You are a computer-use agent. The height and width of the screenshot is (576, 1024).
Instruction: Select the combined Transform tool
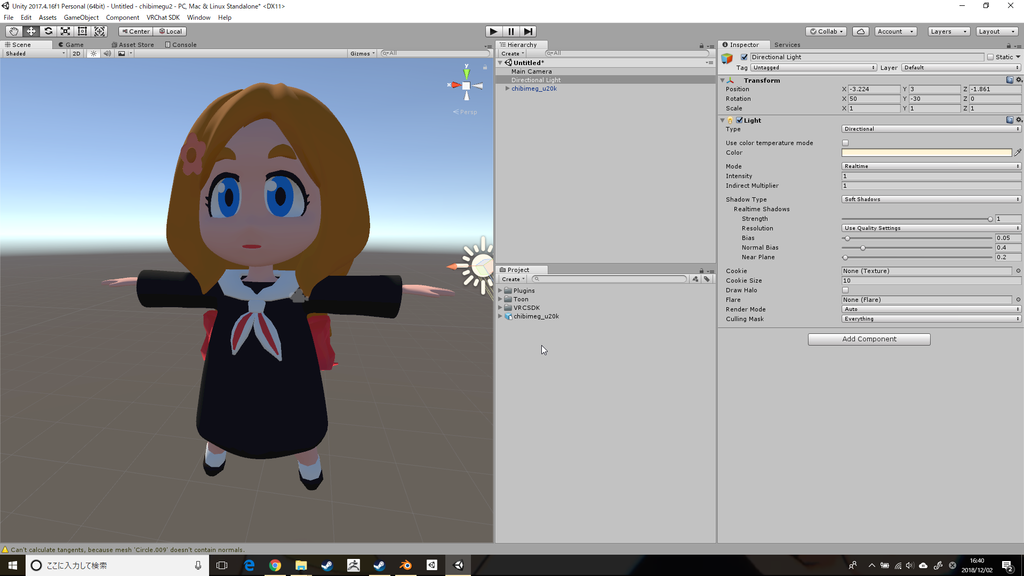99,31
